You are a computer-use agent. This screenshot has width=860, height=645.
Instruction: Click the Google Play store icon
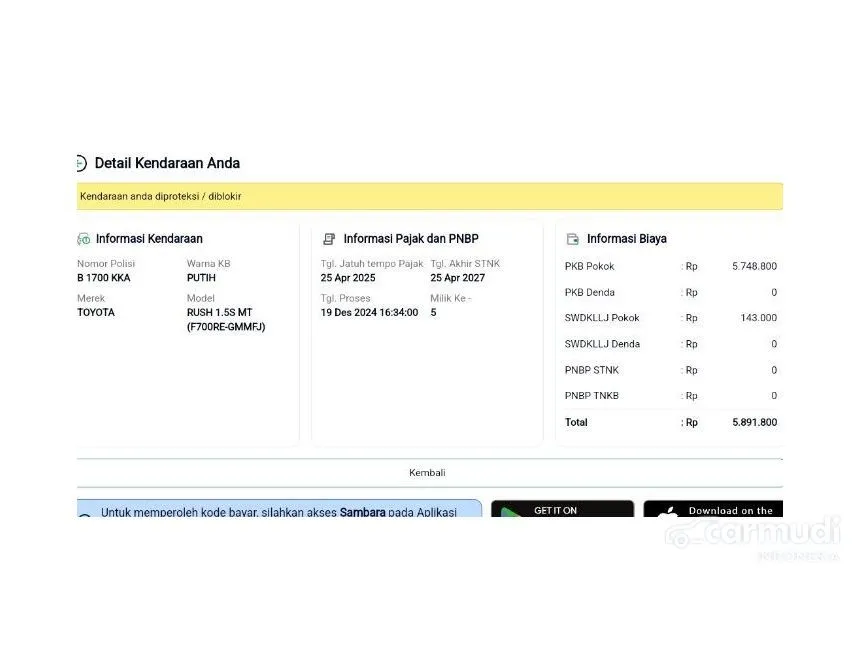click(x=511, y=513)
